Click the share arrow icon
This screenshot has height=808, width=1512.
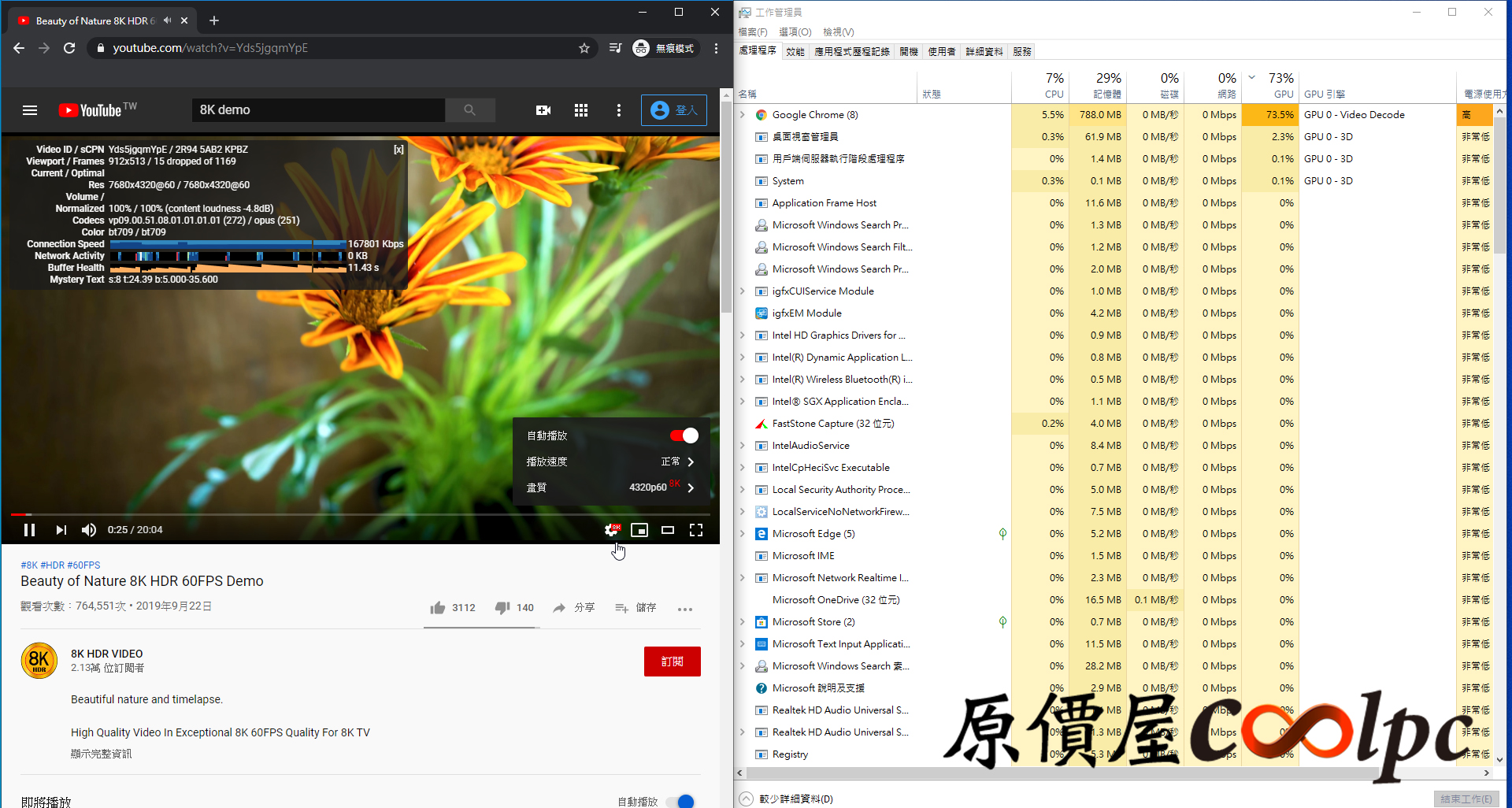[559, 608]
